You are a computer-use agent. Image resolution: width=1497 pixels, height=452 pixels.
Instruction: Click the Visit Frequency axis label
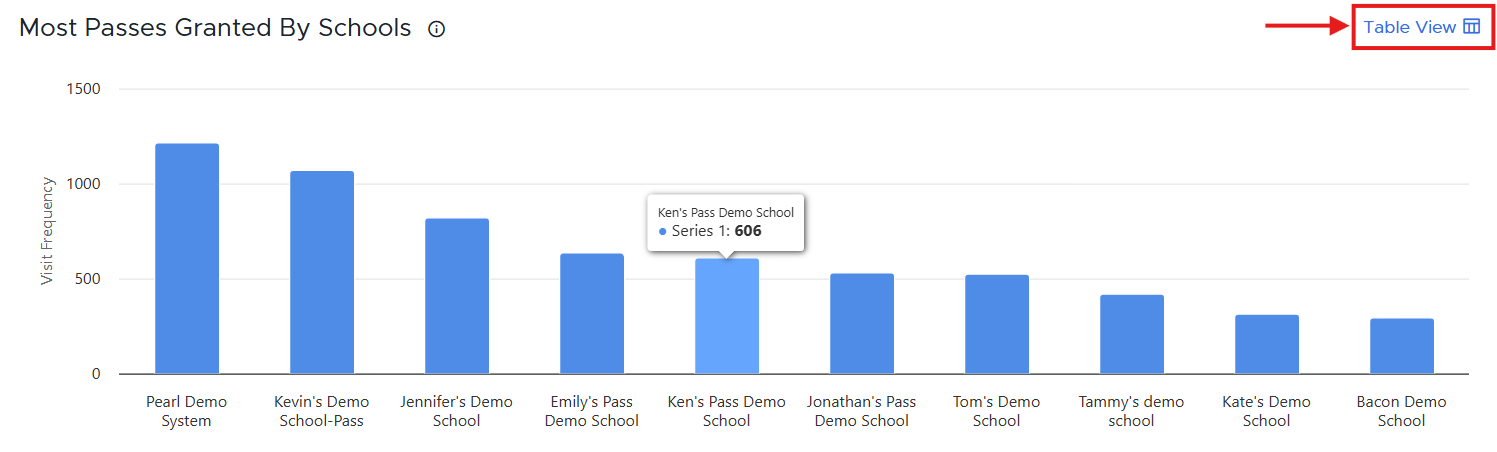pyautogui.click(x=47, y=231)
